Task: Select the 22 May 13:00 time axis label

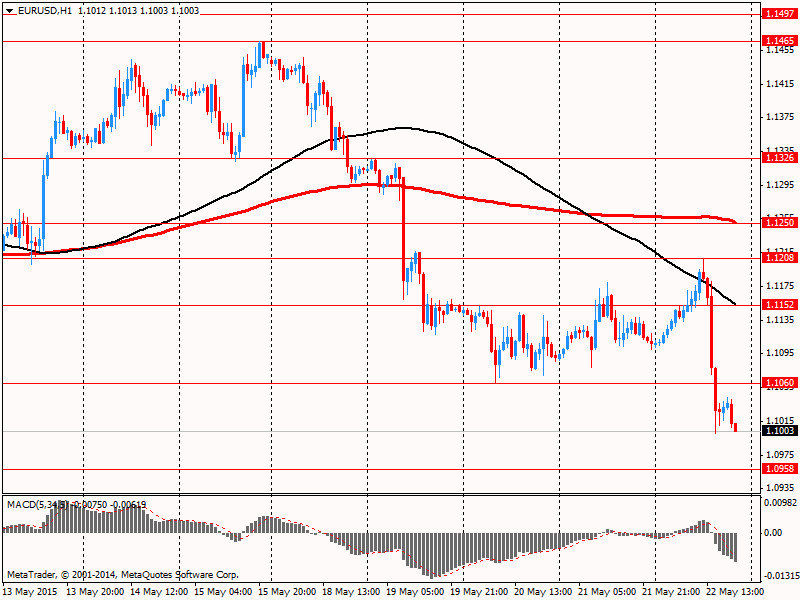Action: [735, 592]
